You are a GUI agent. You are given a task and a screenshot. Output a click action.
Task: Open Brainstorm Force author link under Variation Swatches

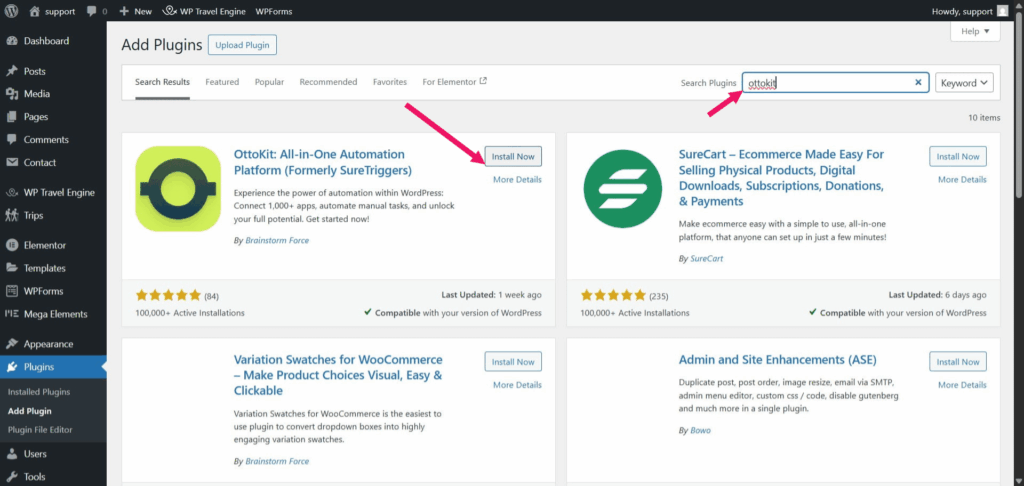pos(277,461)
